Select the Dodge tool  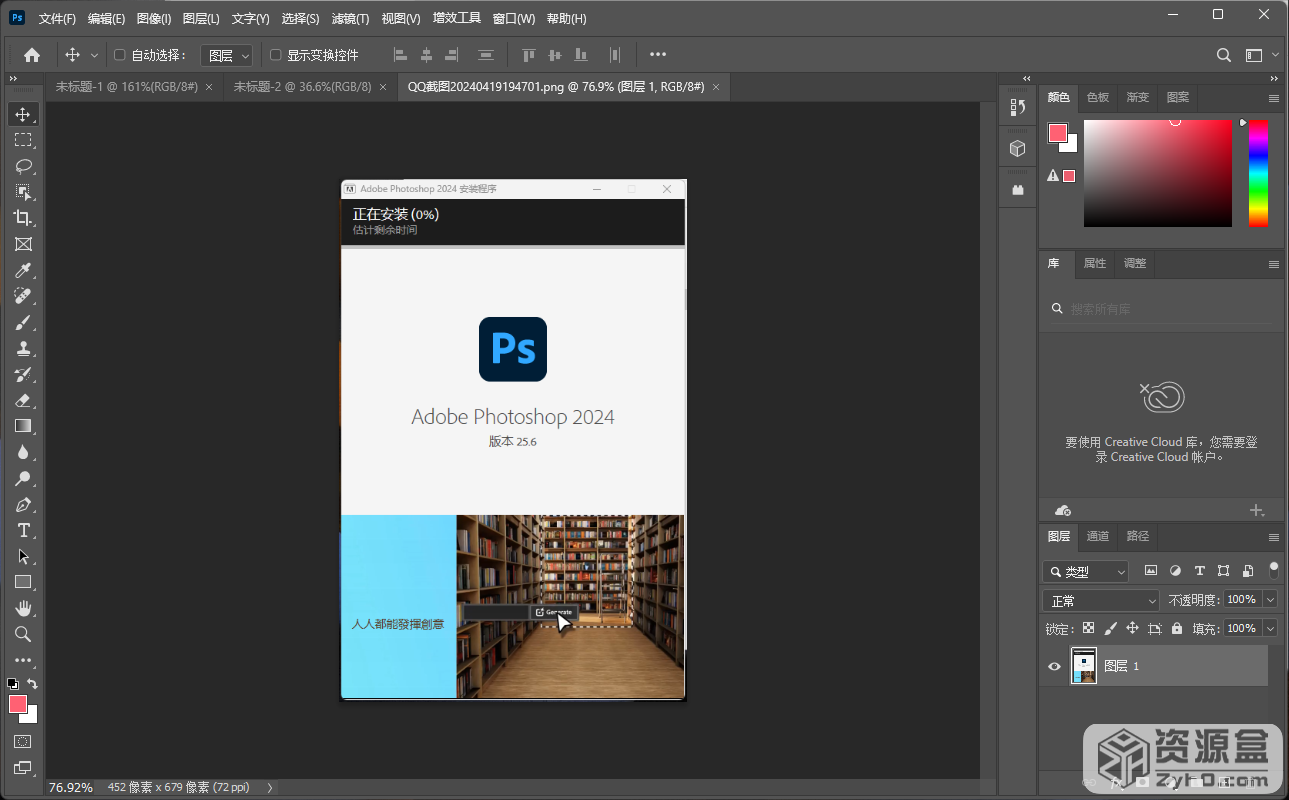pos(23,478)
